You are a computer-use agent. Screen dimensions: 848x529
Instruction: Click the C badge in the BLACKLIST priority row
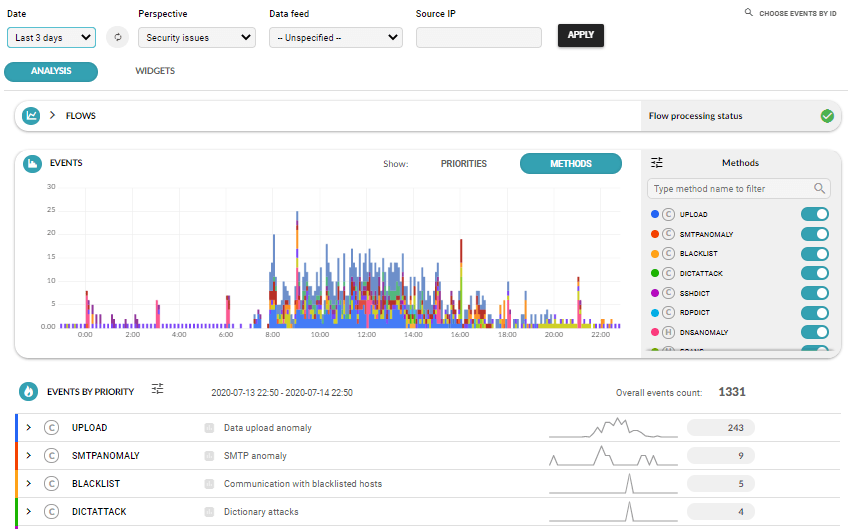(51, 484)
